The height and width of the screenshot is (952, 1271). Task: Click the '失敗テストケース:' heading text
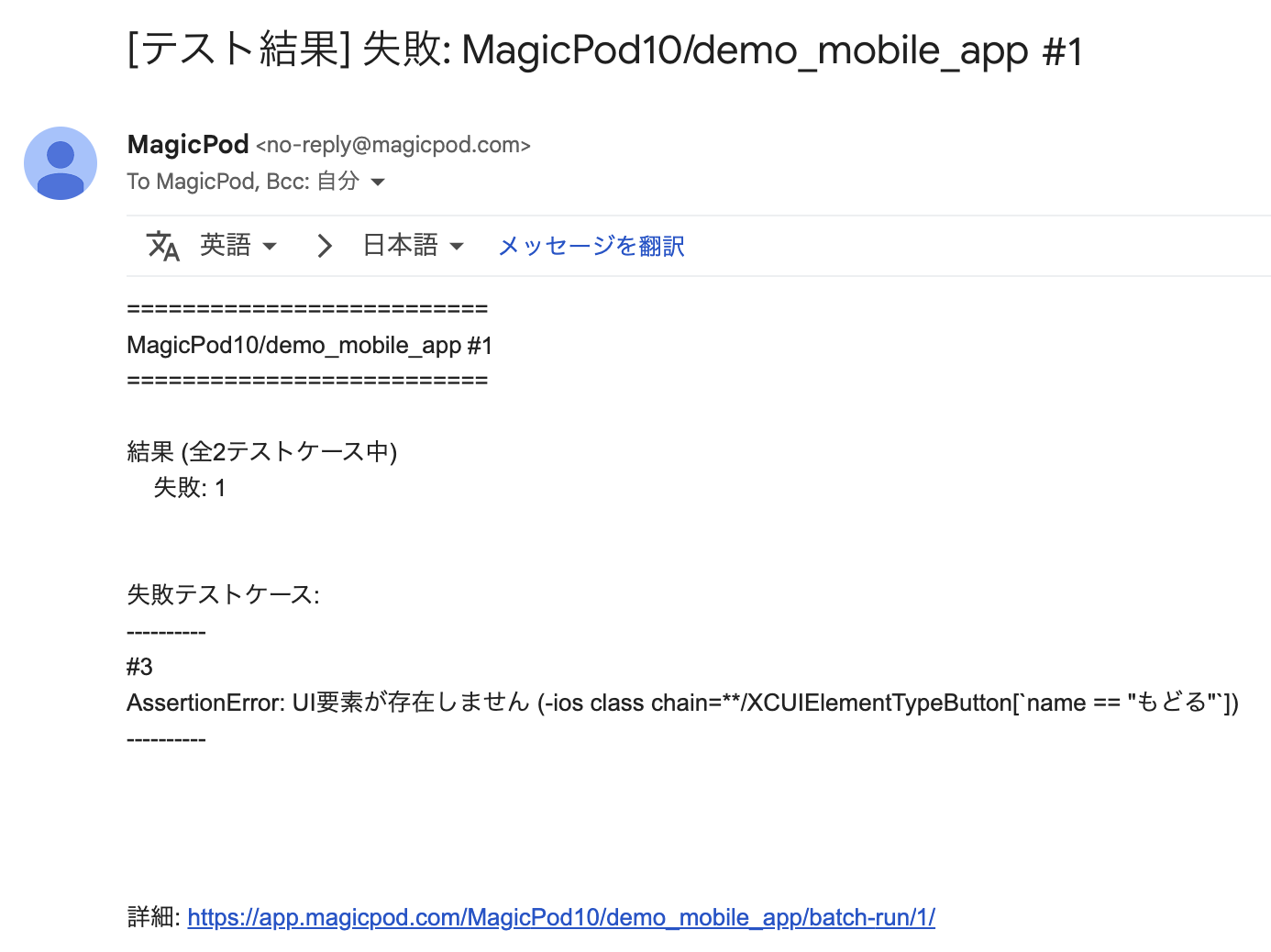click(x=223, y=594)
